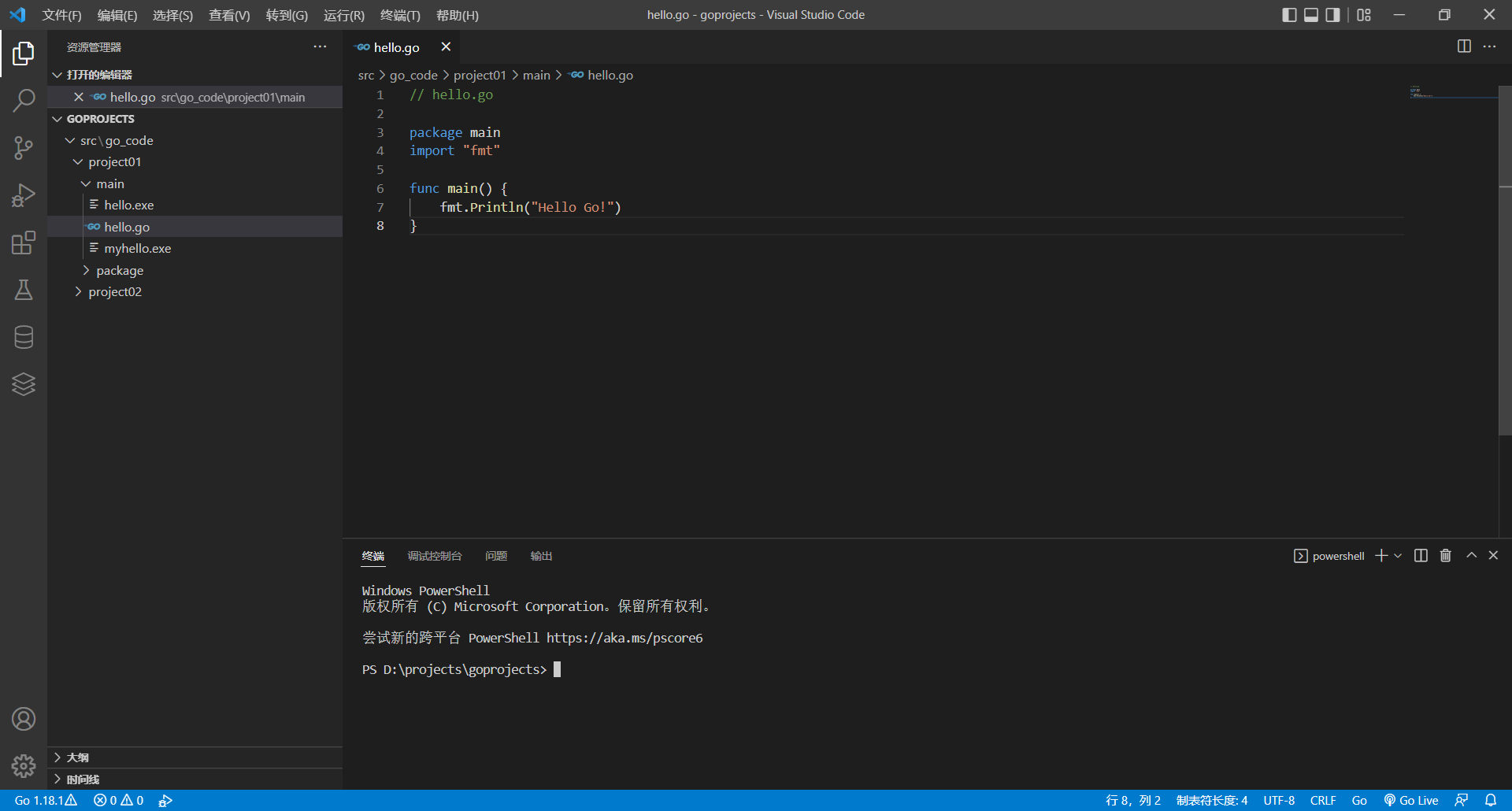Image resolution: width=1512 pixels, height=811 pixels.
Task: Change the 制表符长度: 4 indentation setting
Action: (x=1212, y=800)
